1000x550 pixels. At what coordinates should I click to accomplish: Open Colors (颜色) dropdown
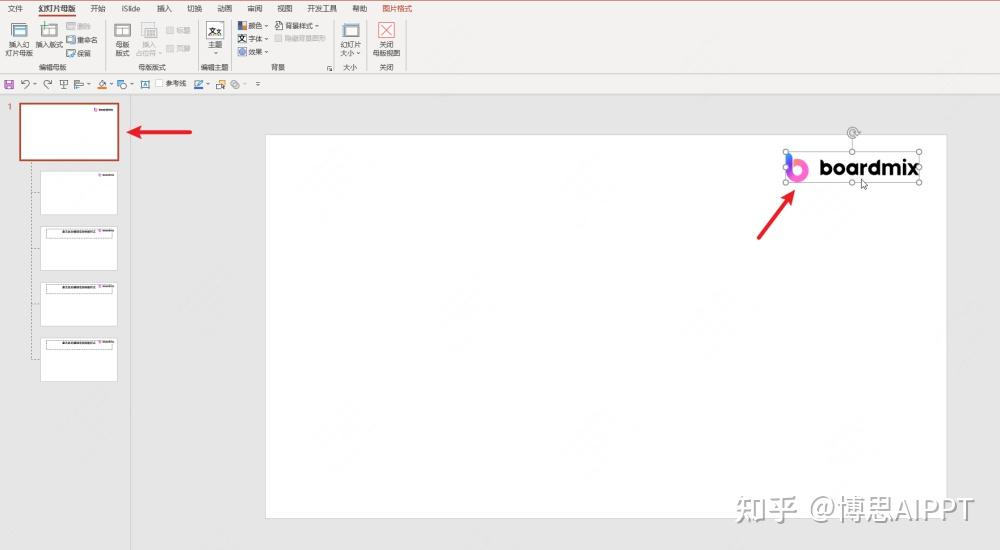253,26
